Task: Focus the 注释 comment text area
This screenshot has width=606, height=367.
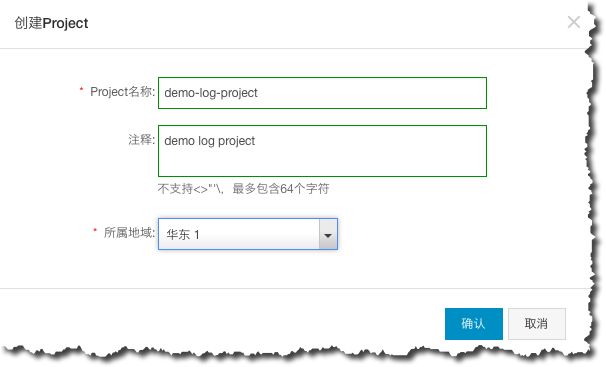Action: [x=322, y=151]
